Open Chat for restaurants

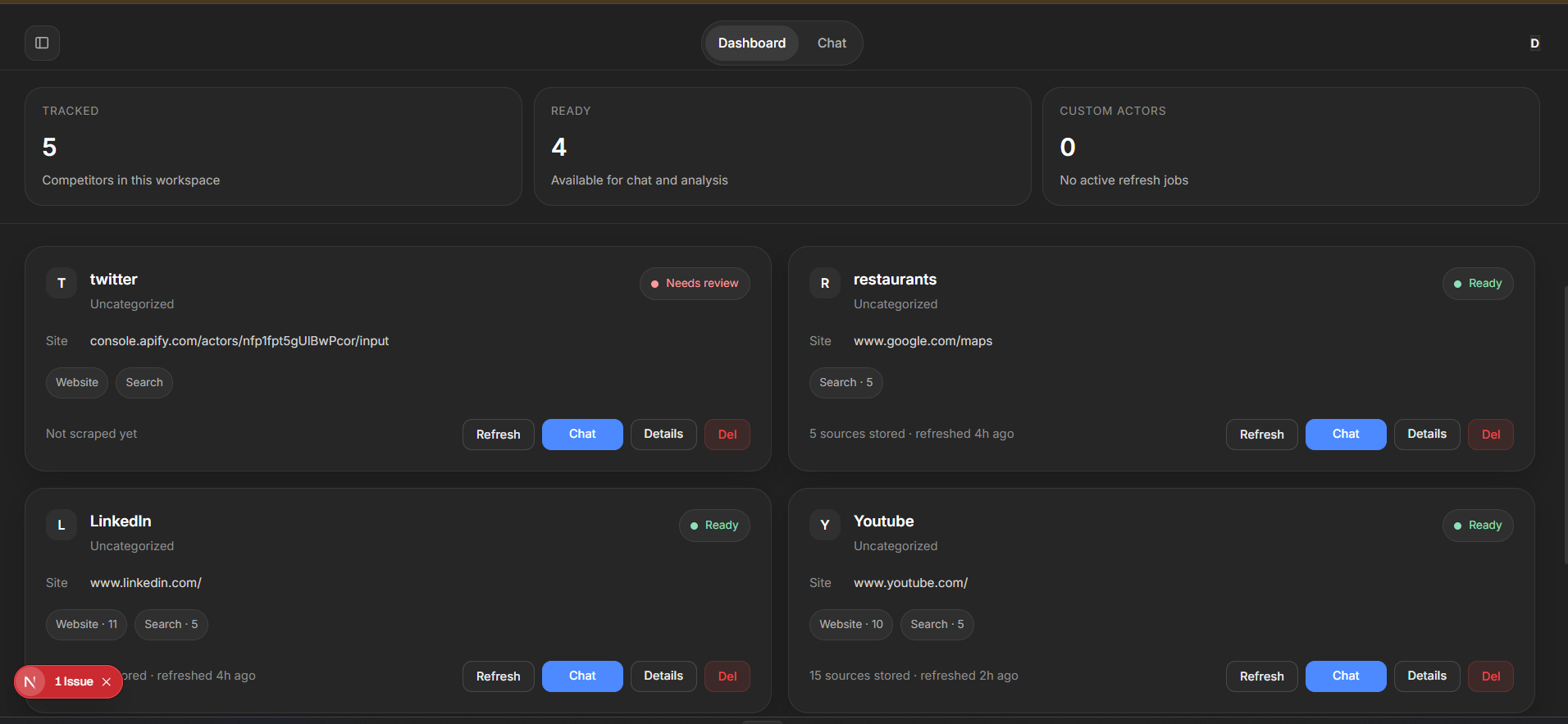point(1346,435)
